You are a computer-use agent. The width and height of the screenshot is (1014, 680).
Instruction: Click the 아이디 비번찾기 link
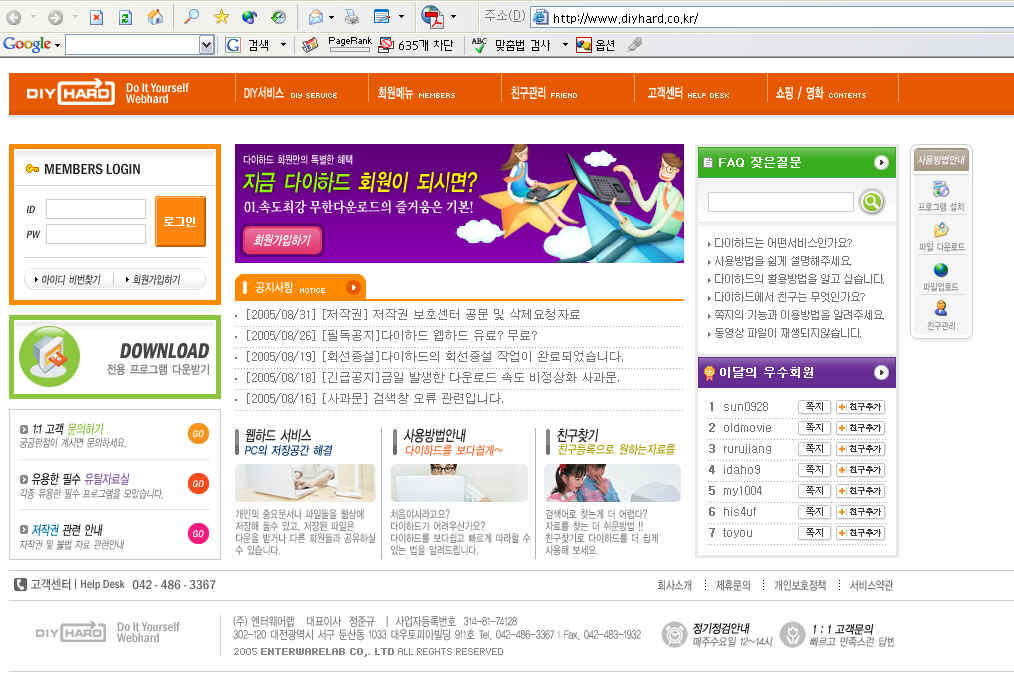click(68, 280)
